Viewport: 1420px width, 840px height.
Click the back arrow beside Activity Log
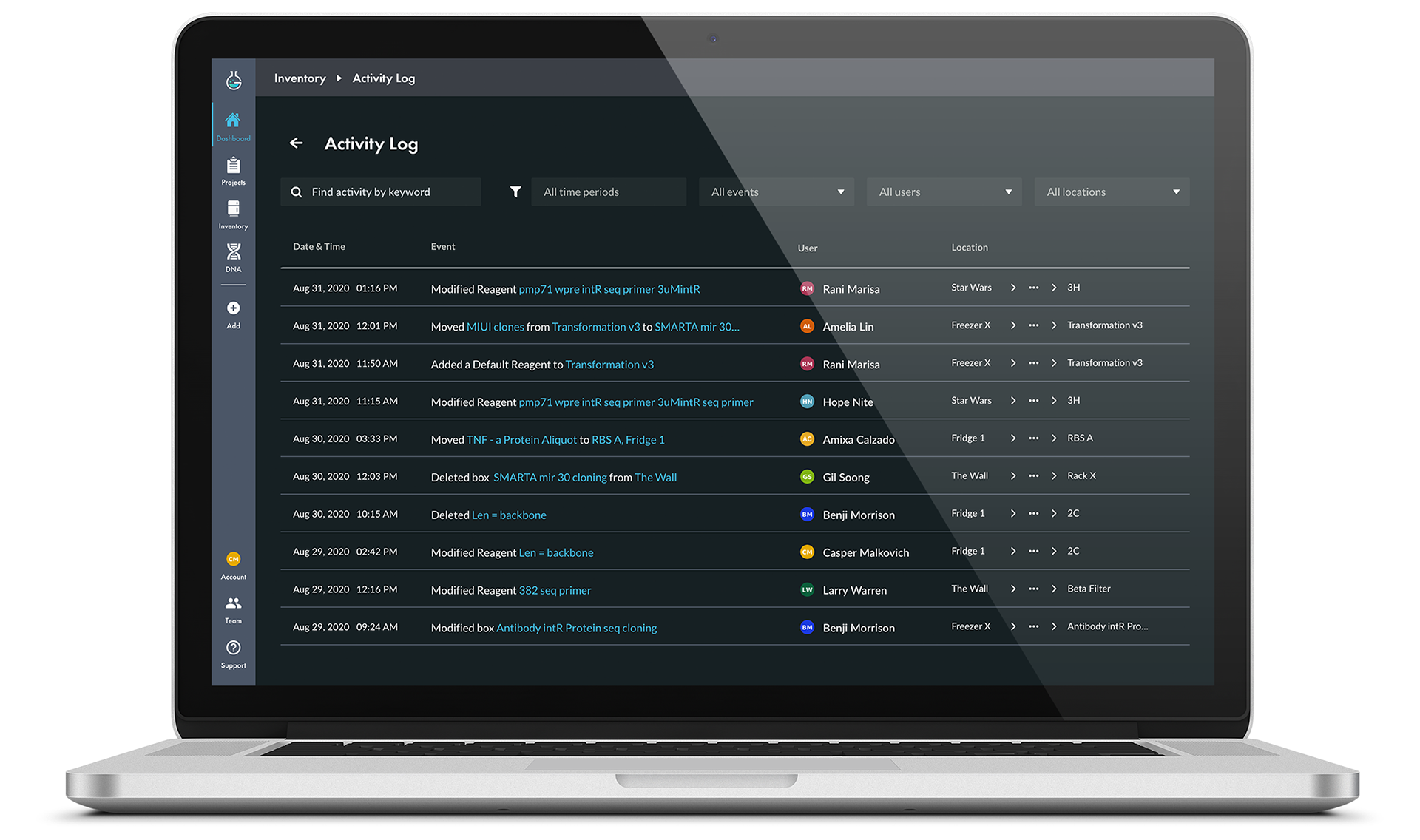(296, 143)
